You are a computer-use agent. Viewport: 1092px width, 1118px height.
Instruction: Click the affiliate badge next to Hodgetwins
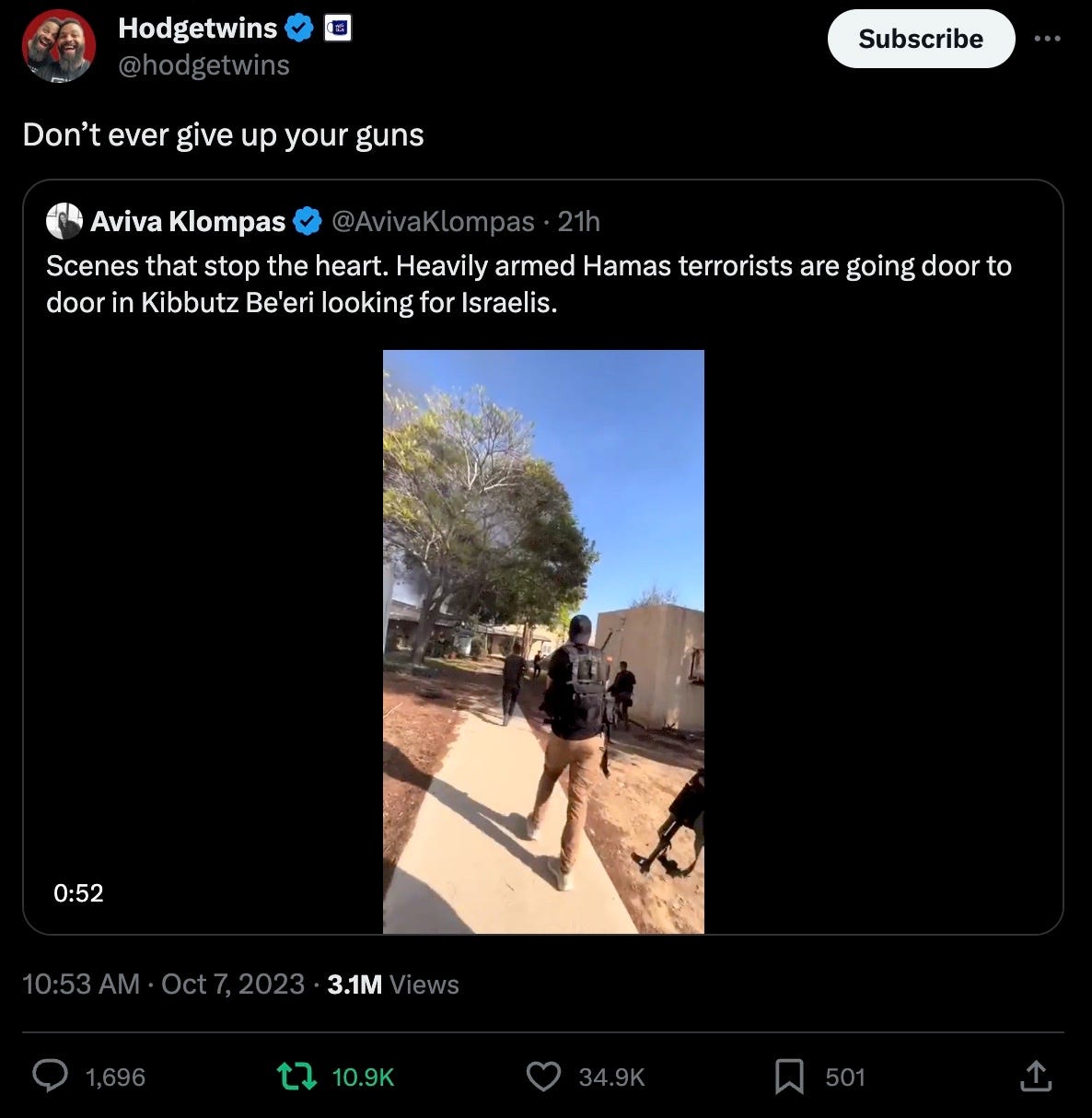click(338, 29)
